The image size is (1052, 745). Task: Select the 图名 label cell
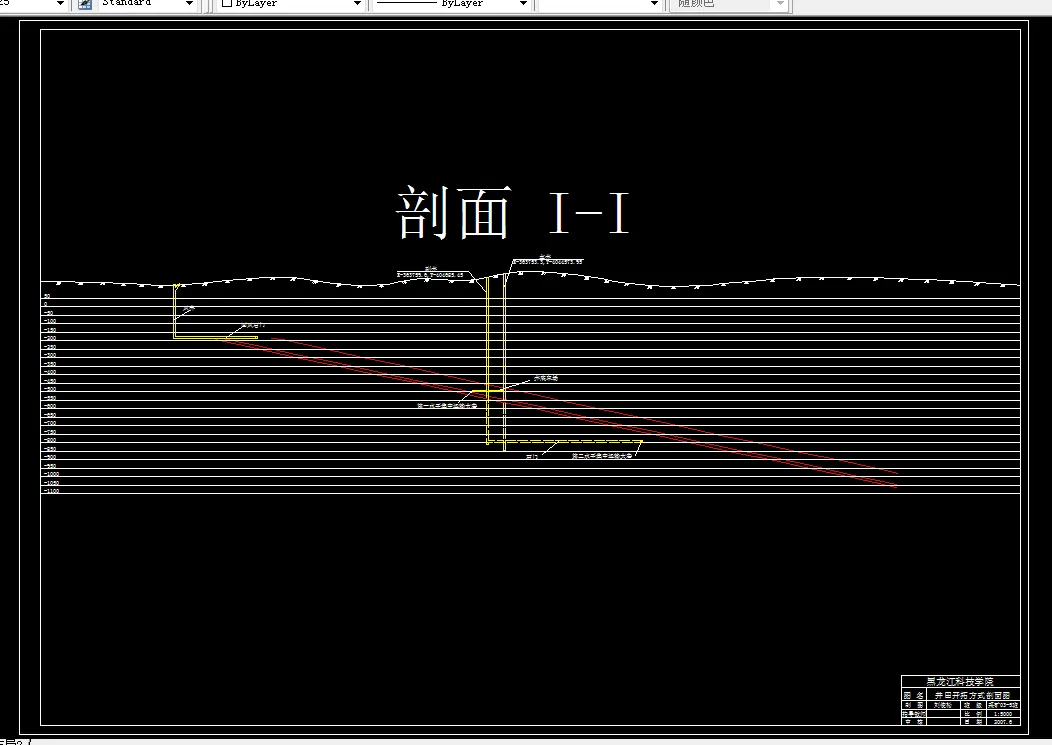[914, 695]
